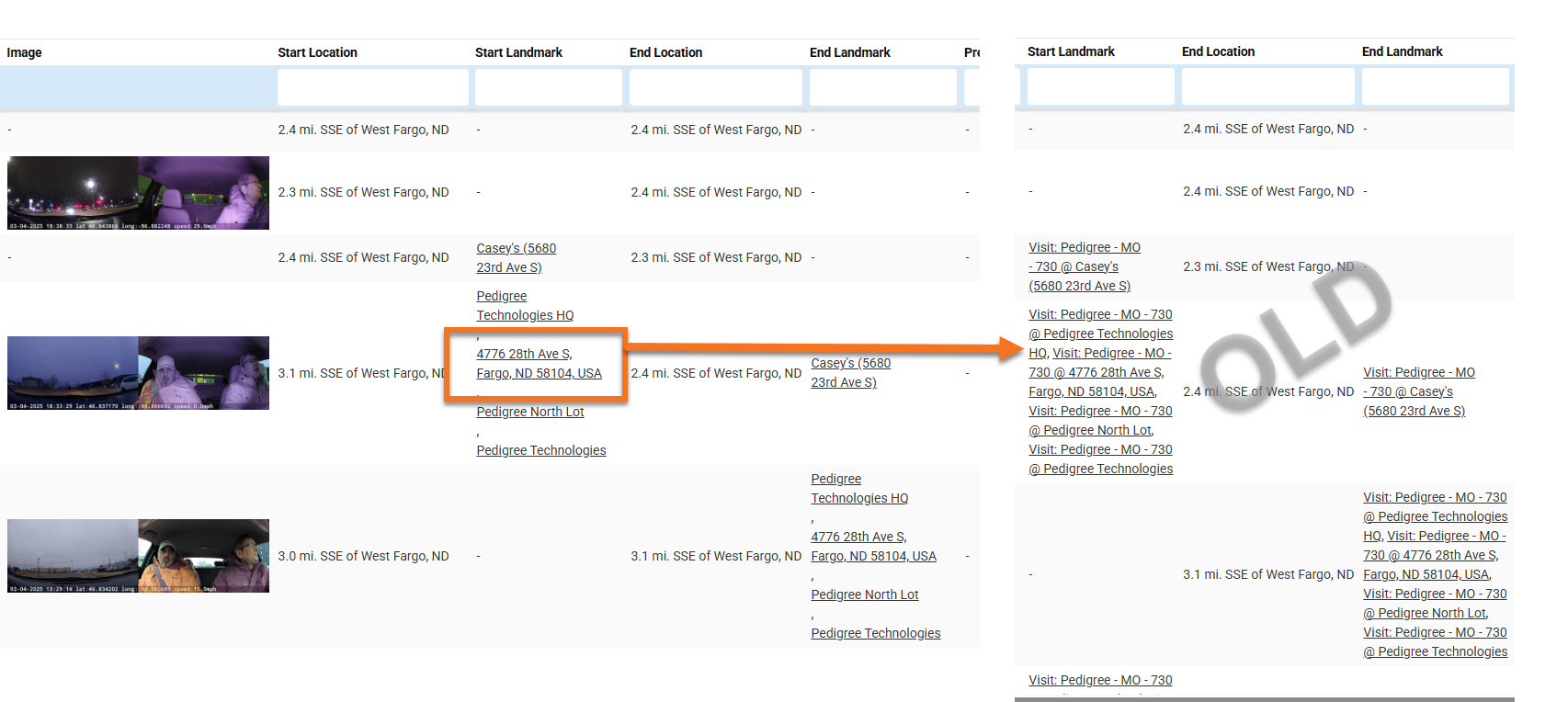Sort right OLD table by Start Landmark header

1071,51
